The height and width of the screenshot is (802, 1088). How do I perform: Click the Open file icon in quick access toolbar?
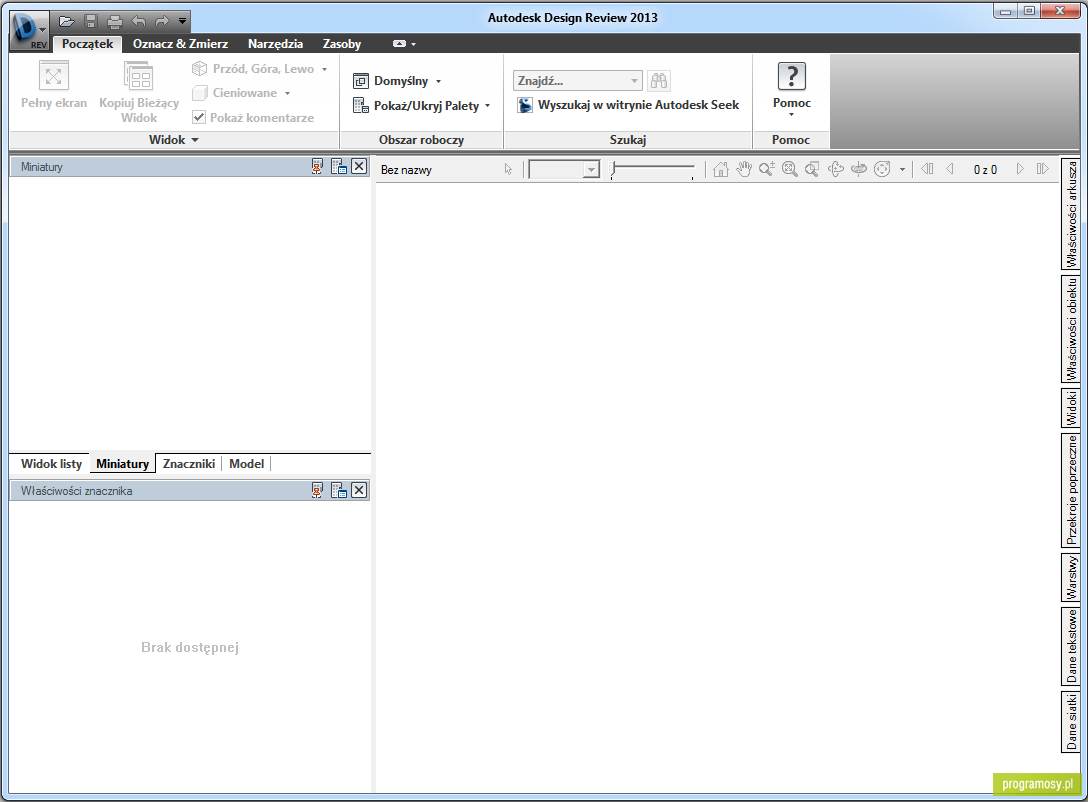(x=67, y=21)
